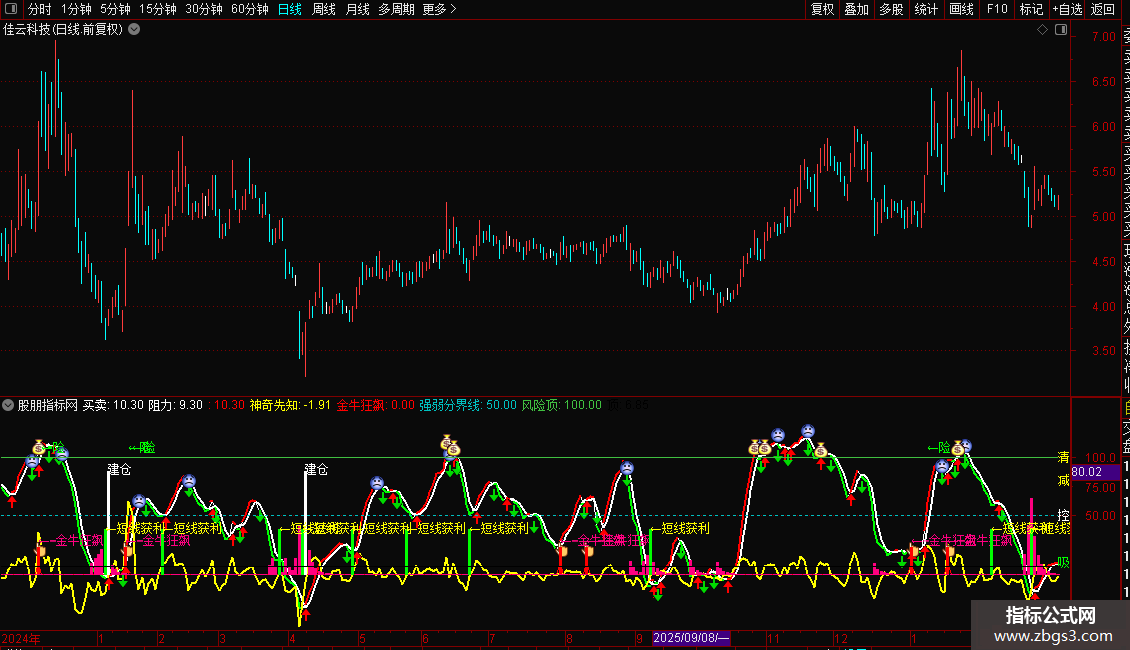This screenshot has width=1130, height=650.
Task: Click the 买卖: 10.30 value
Action: coord(113,405)
